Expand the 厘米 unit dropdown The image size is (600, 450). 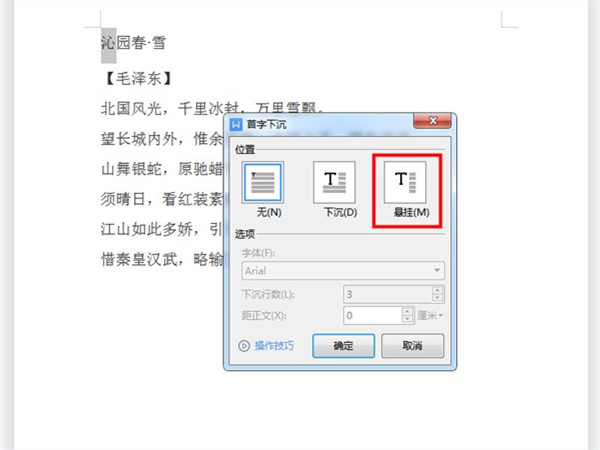430,316
